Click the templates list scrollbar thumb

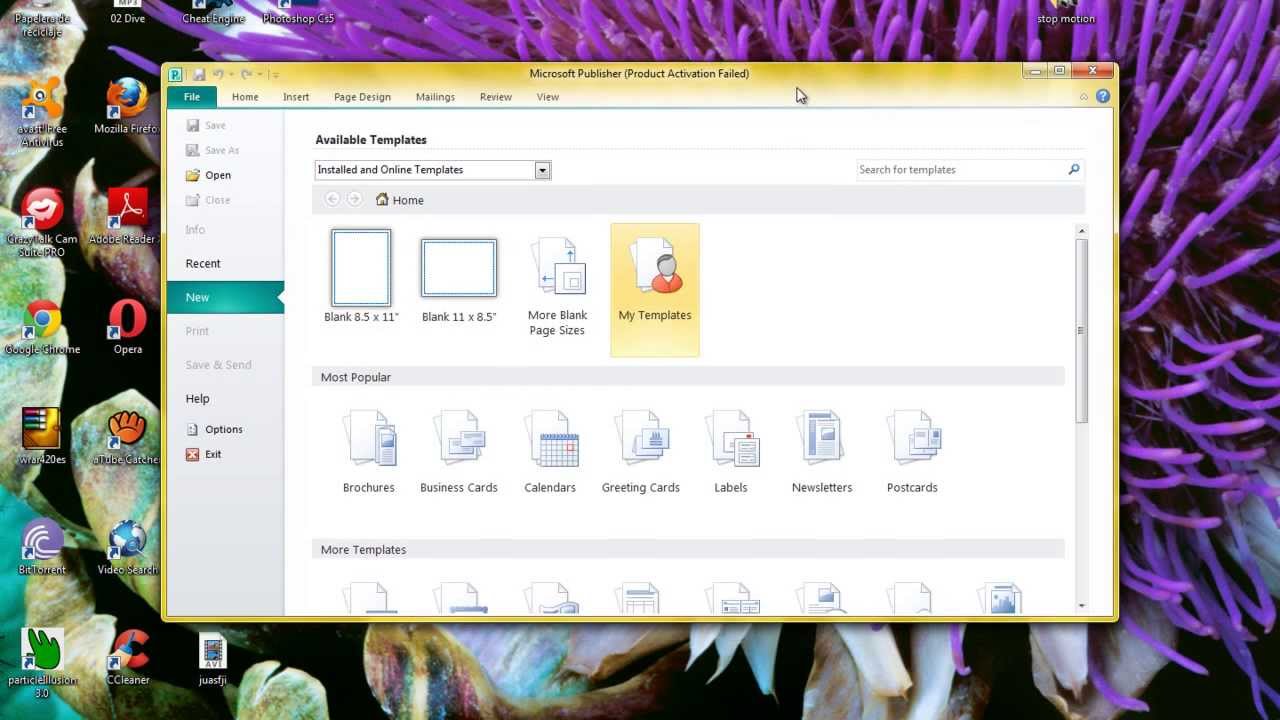(x=1081, y=330)
